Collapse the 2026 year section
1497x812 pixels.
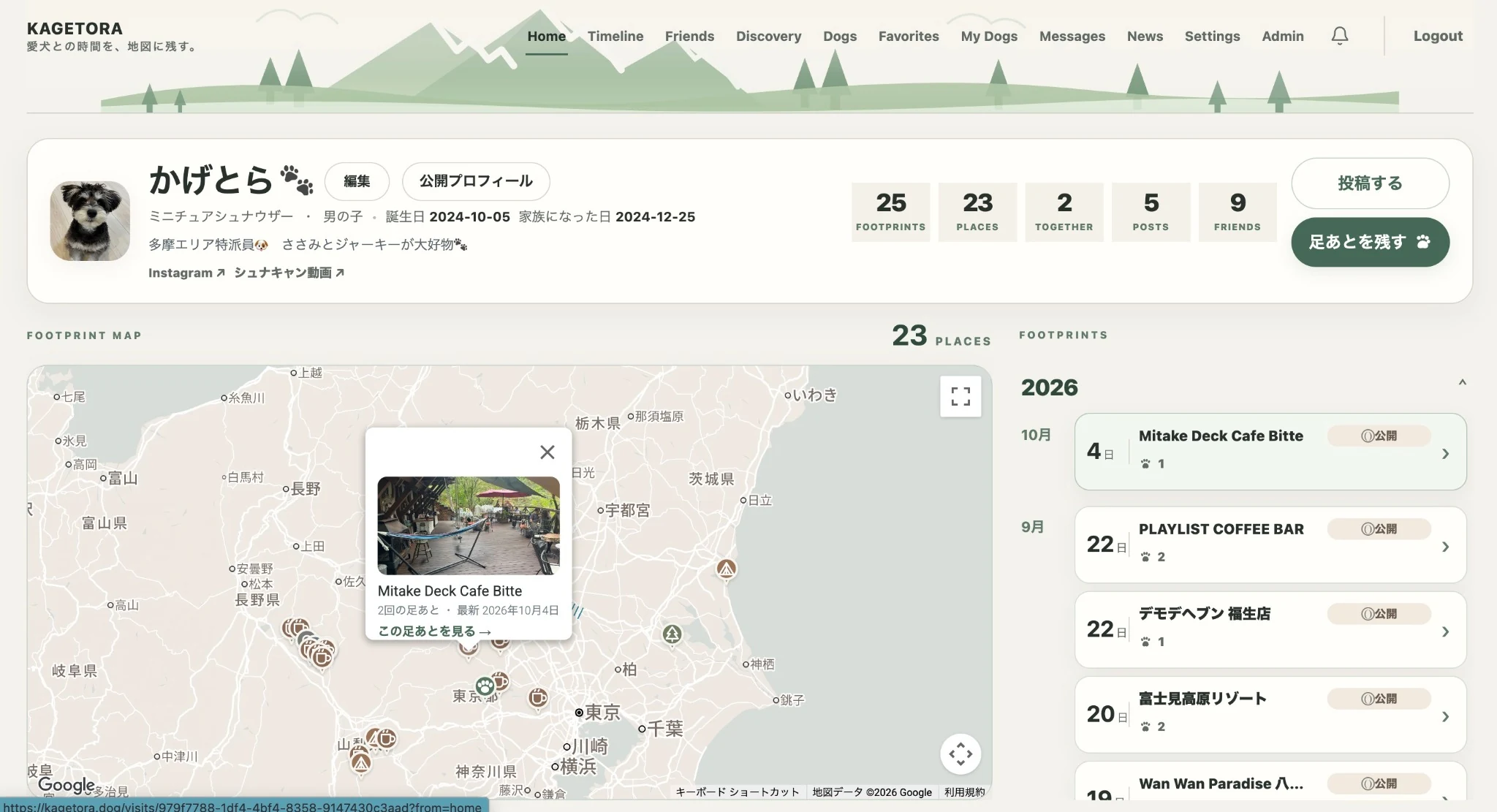tap(1462, 383)
